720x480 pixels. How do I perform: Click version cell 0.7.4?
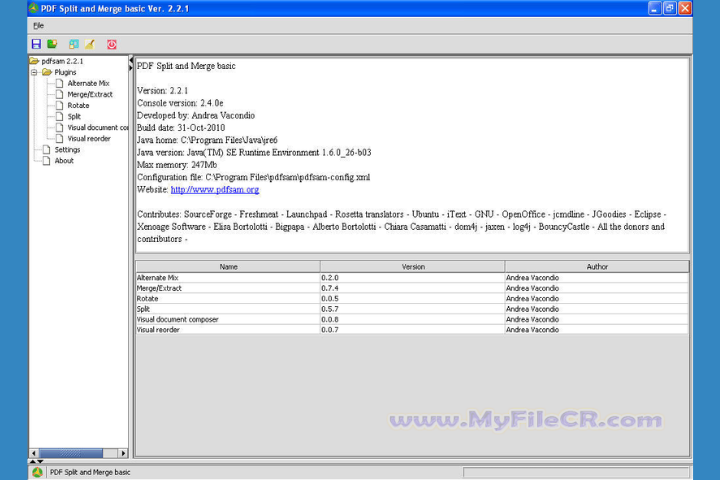point(413,288)
